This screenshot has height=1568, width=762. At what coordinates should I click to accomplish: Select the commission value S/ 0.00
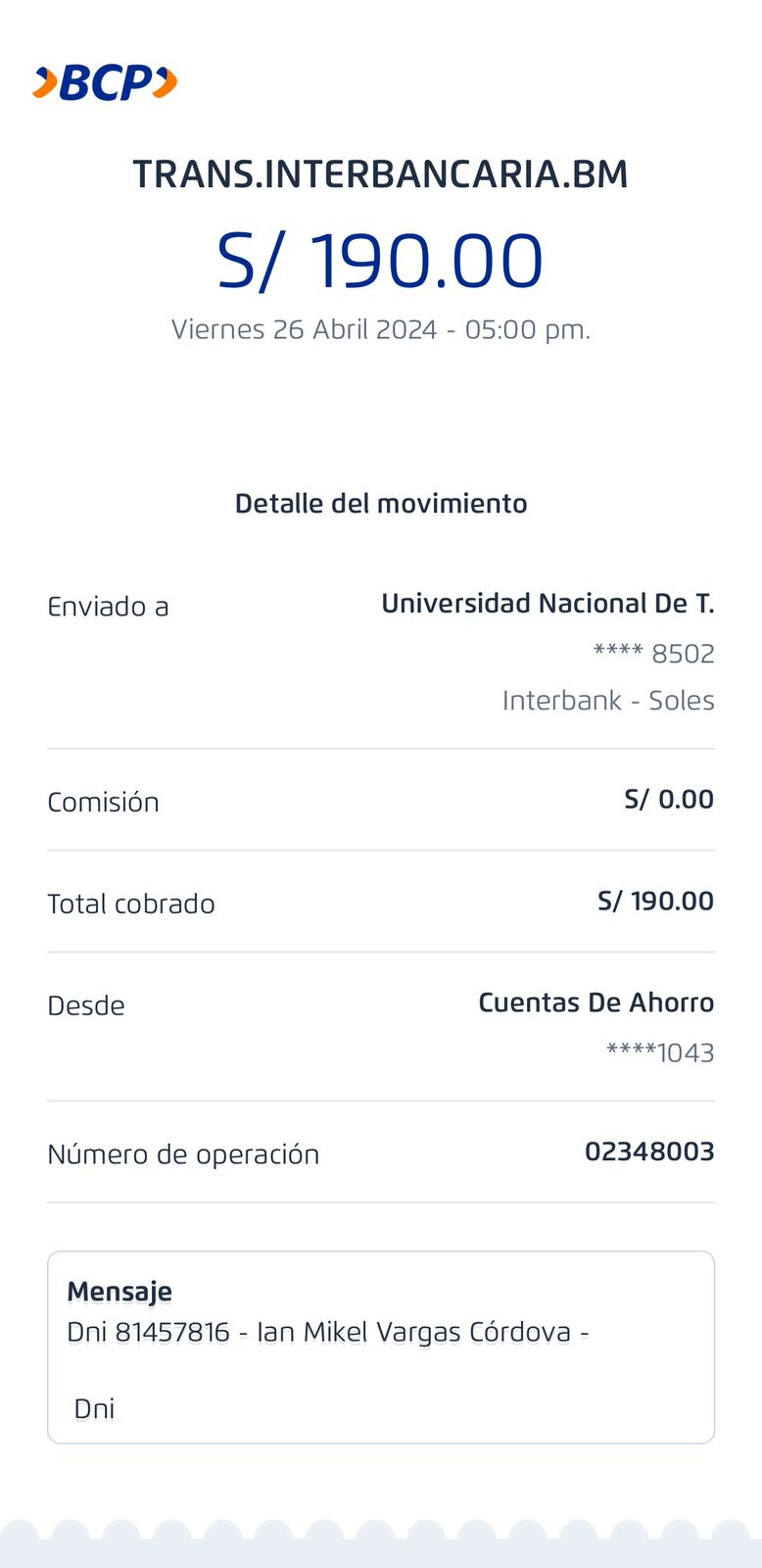click(x=669, y=800)
